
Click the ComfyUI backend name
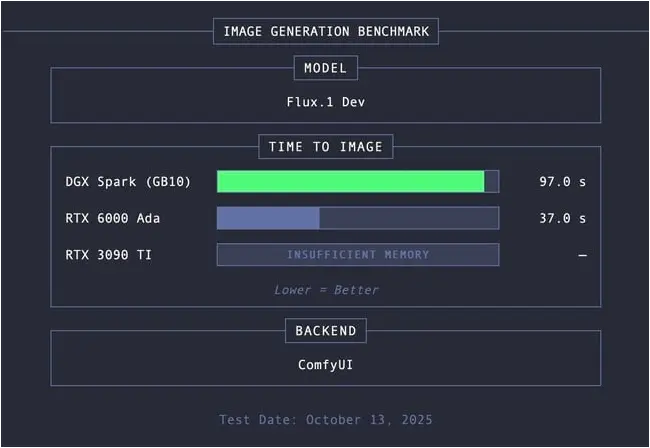(325, 364)
